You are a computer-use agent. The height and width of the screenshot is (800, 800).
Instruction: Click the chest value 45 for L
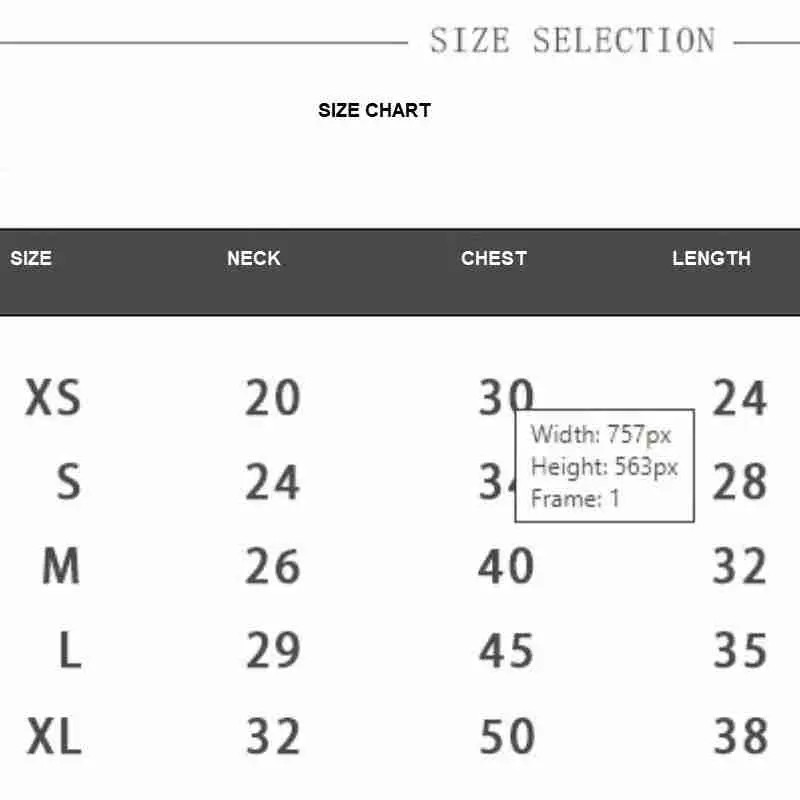507,649
